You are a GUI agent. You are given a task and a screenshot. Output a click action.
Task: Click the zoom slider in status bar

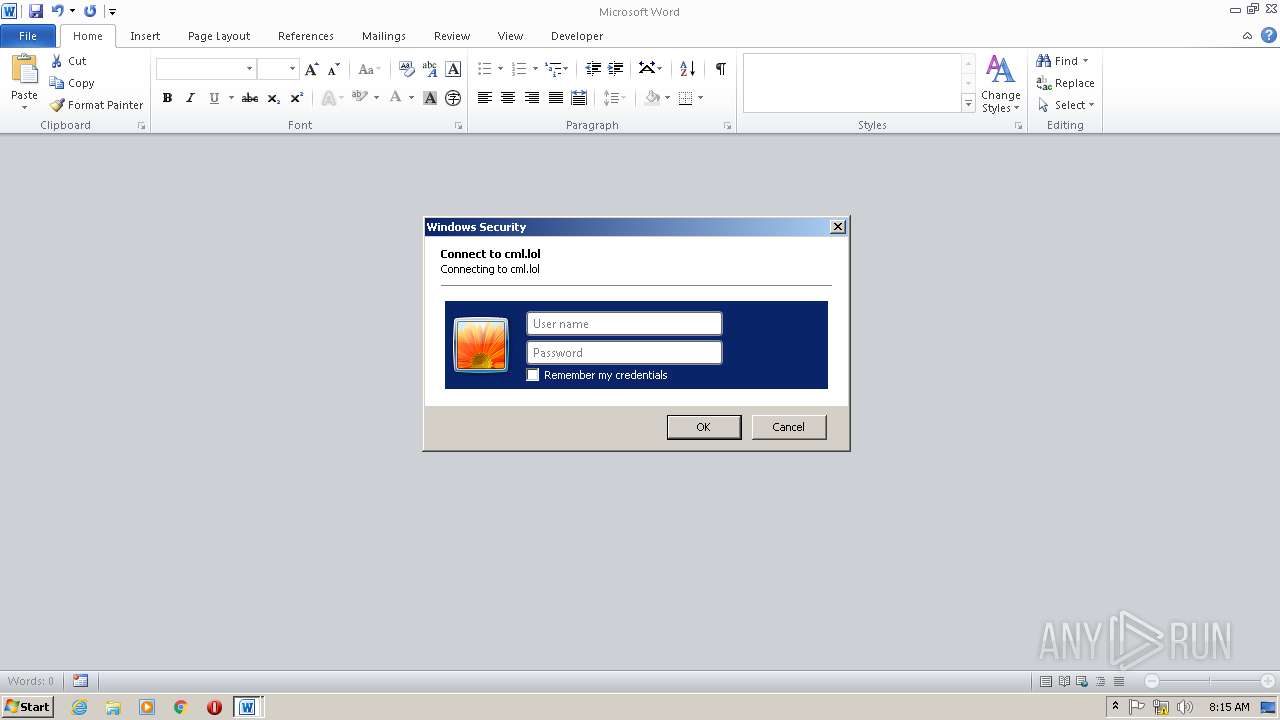[1209, 681]
